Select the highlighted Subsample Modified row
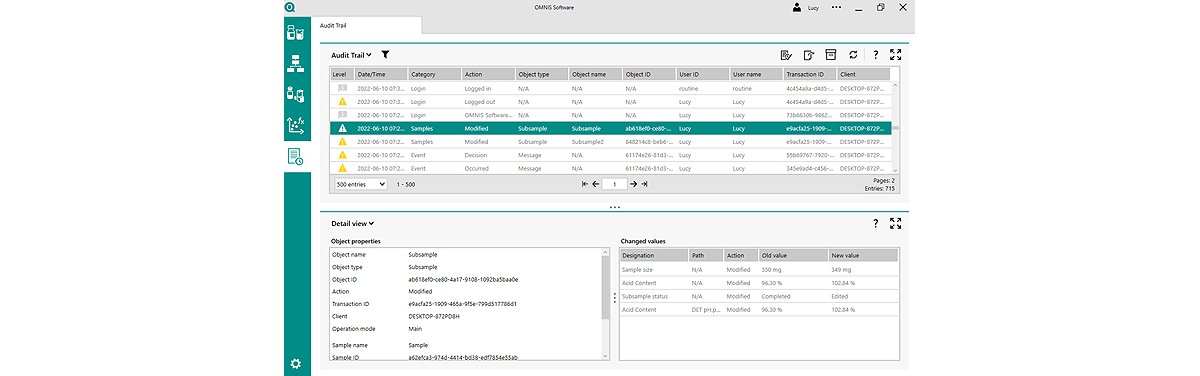Screen dimensions: 1200x376 (611, 128)
